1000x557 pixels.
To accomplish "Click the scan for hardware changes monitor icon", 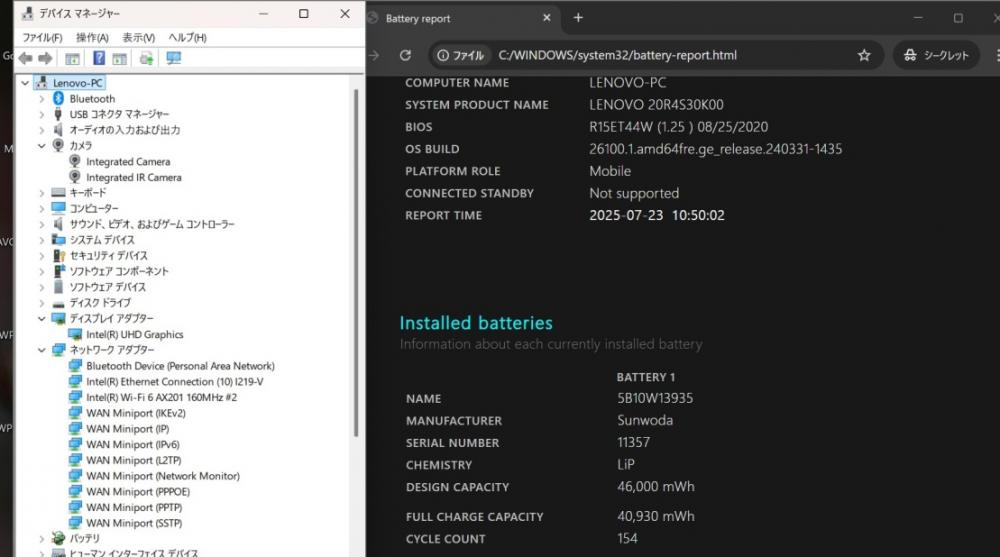I will coord(173,58).
